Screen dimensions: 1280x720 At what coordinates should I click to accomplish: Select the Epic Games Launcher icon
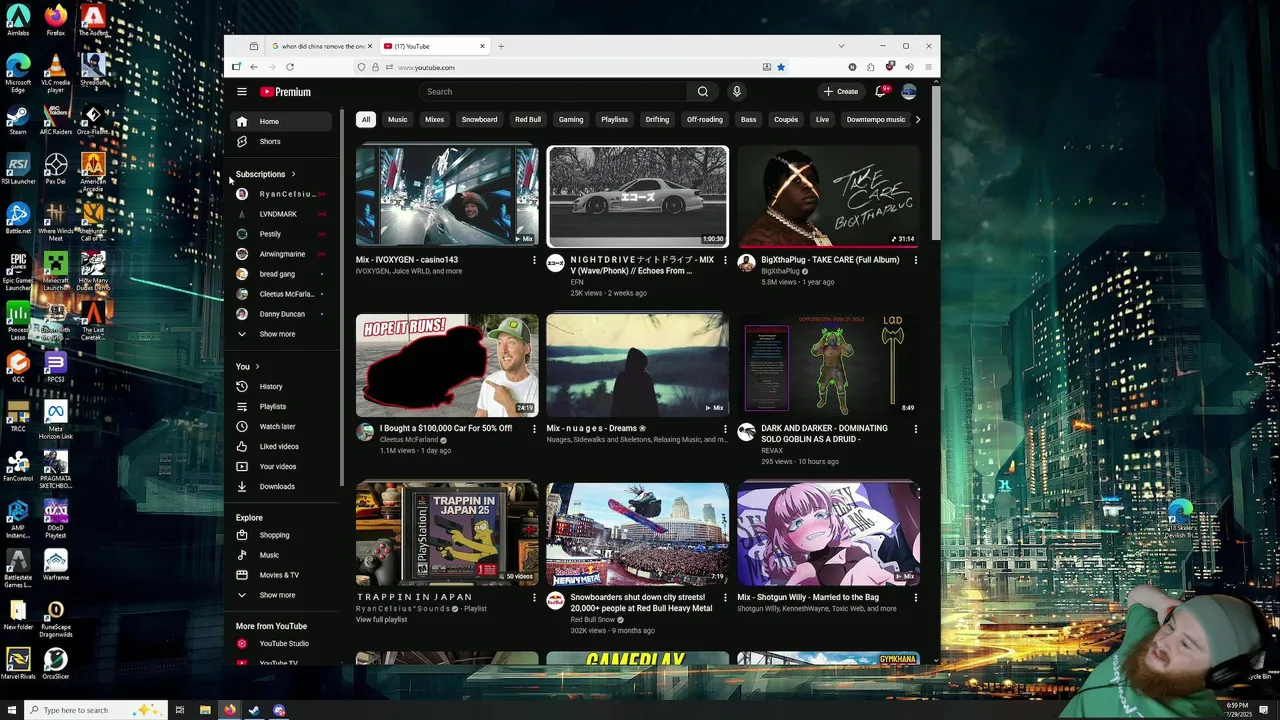click(x=18, y=269)
